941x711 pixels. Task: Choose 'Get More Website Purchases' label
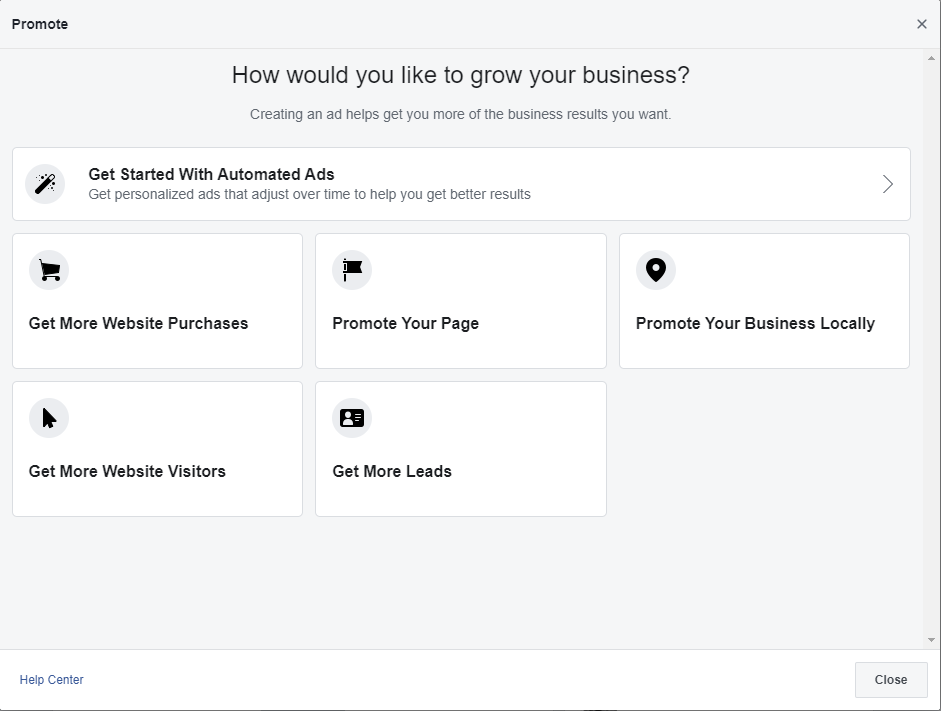pyautogui.click(x=138, y=323)
